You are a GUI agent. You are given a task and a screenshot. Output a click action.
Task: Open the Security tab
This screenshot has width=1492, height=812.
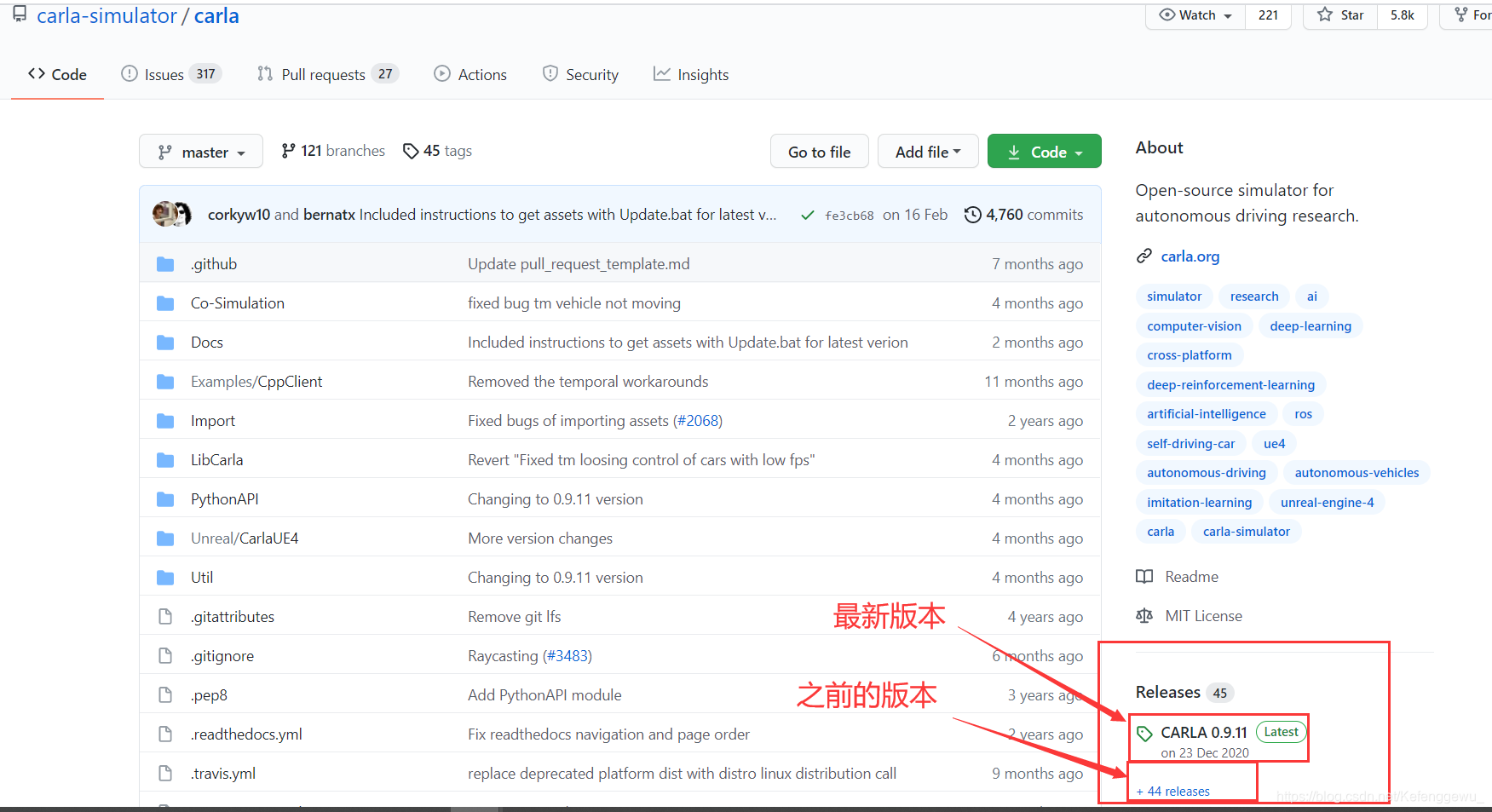pos(580,75)
